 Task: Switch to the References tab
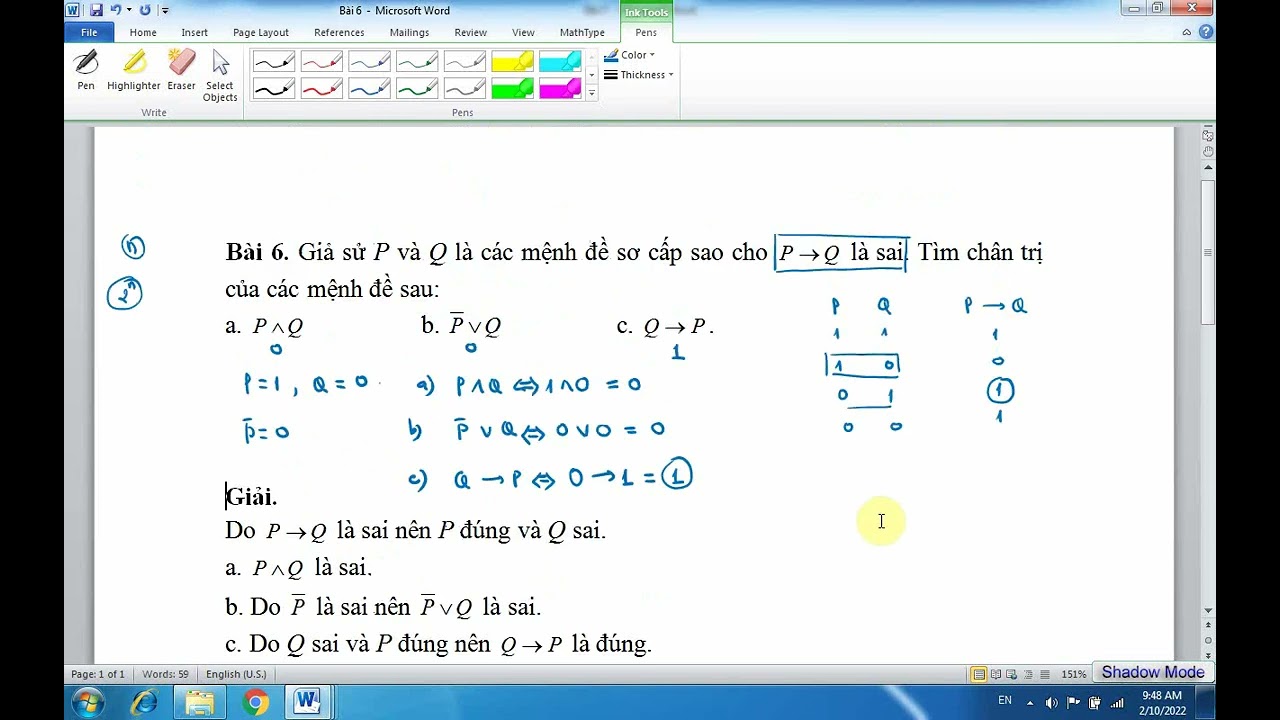pyautogui.click(x=339, y=32)
